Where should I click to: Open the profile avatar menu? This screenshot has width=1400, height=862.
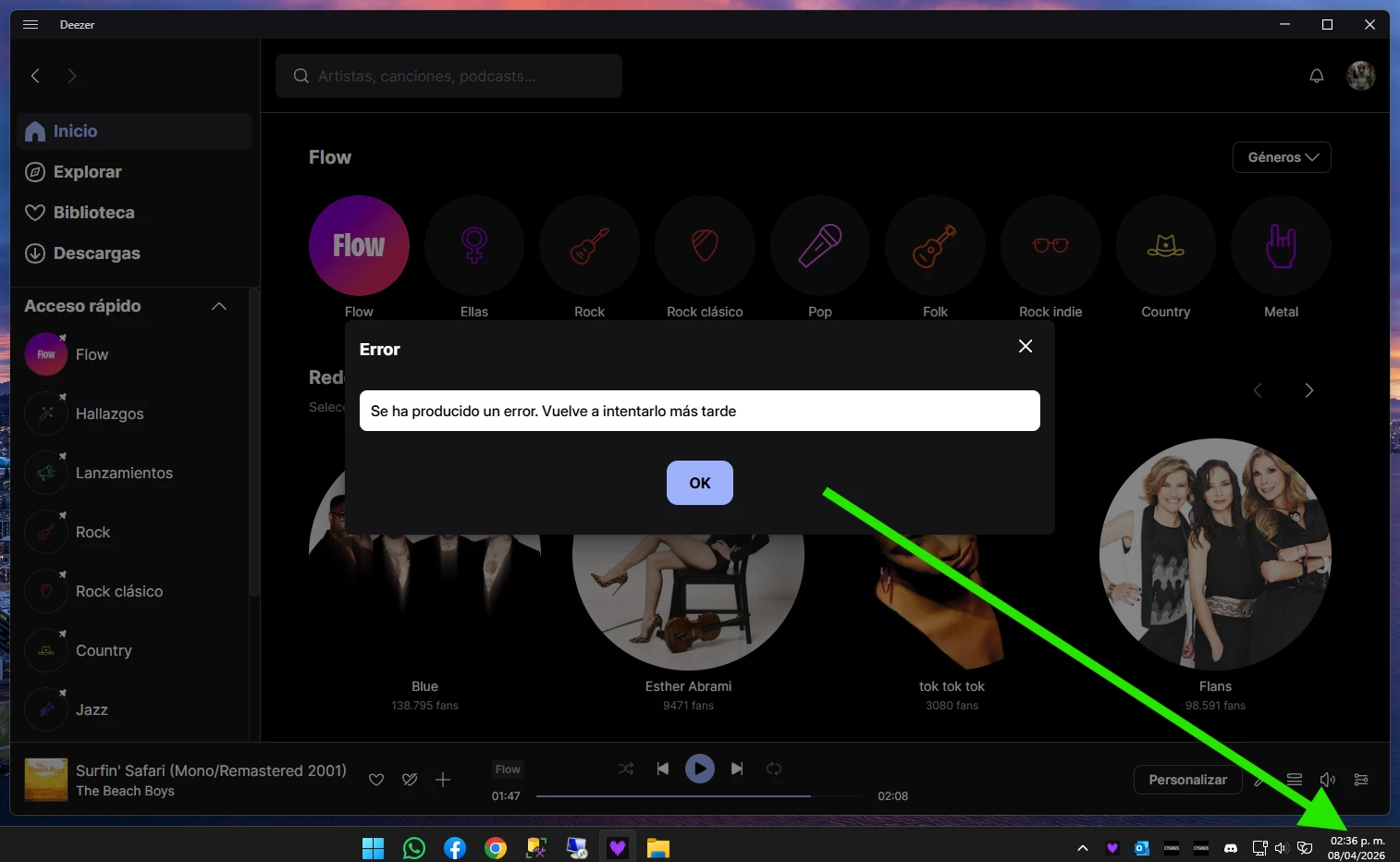tap(1361, 76)
